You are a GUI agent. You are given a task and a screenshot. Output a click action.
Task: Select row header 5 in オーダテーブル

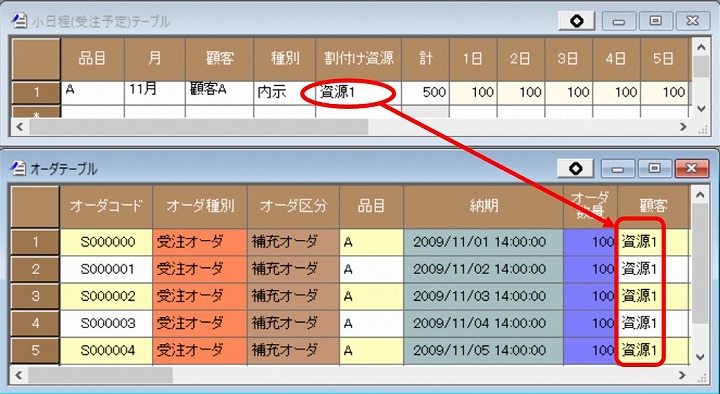[35, 350]
